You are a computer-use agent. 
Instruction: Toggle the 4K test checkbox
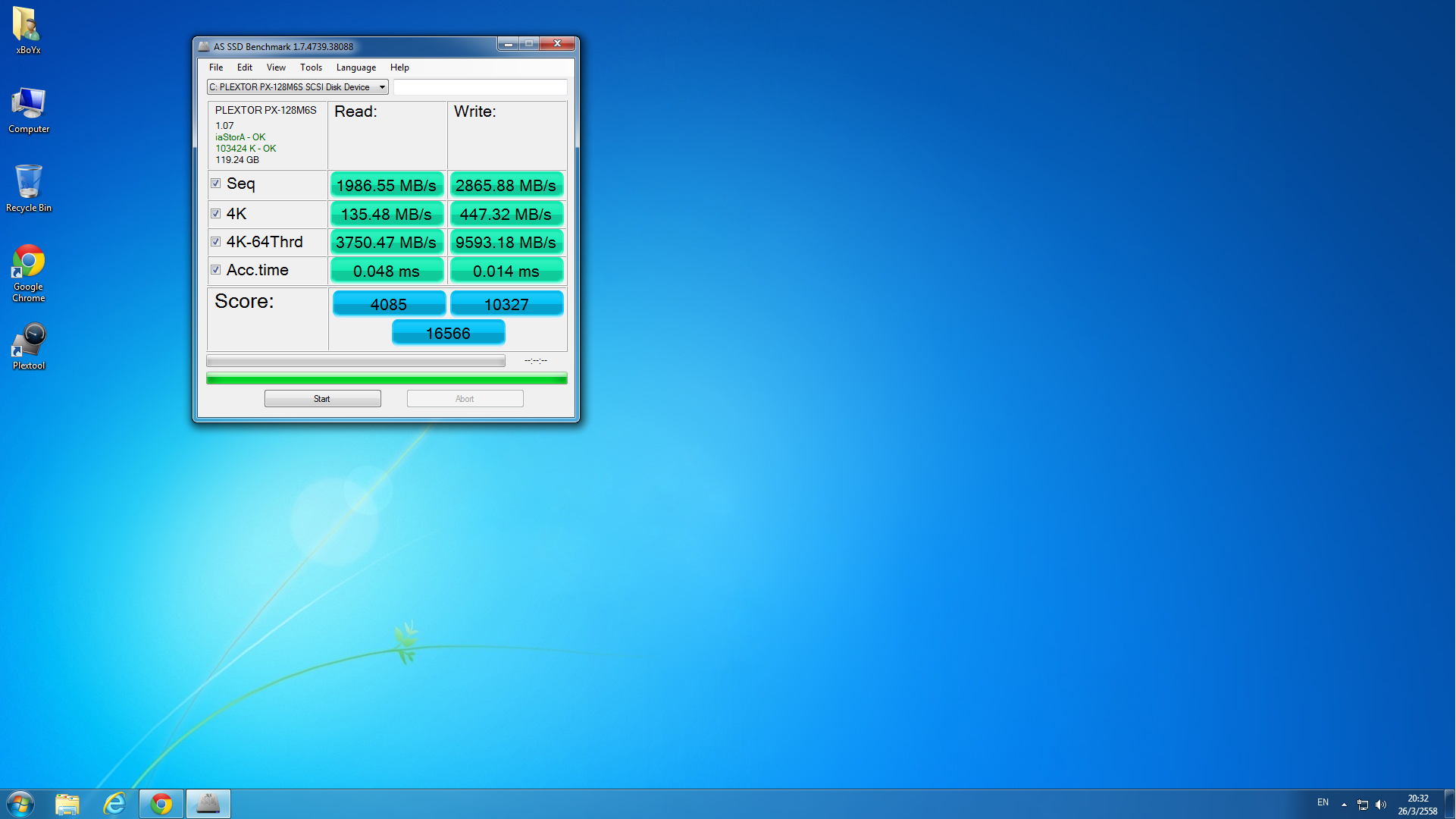coord(216,214)
